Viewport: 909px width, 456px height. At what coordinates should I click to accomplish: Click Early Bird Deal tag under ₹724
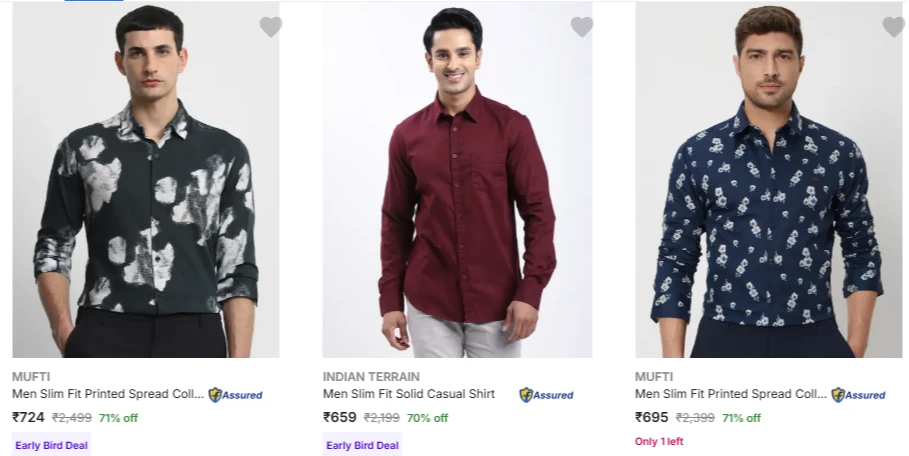[52, 445]
